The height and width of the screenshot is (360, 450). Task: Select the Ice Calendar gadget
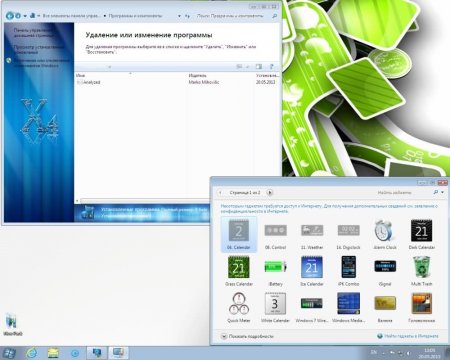(x=312, y=271)
